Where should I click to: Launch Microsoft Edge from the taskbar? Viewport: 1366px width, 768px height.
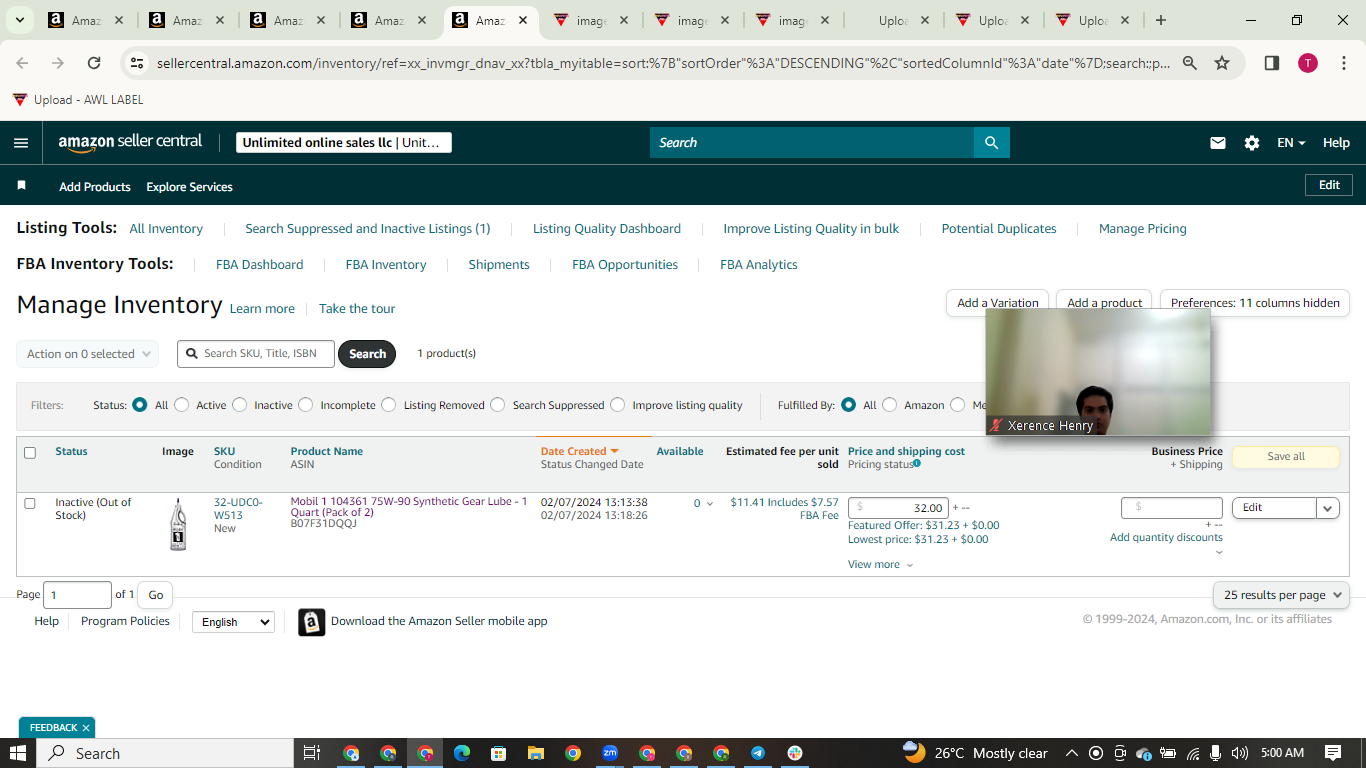coord(462,753)
